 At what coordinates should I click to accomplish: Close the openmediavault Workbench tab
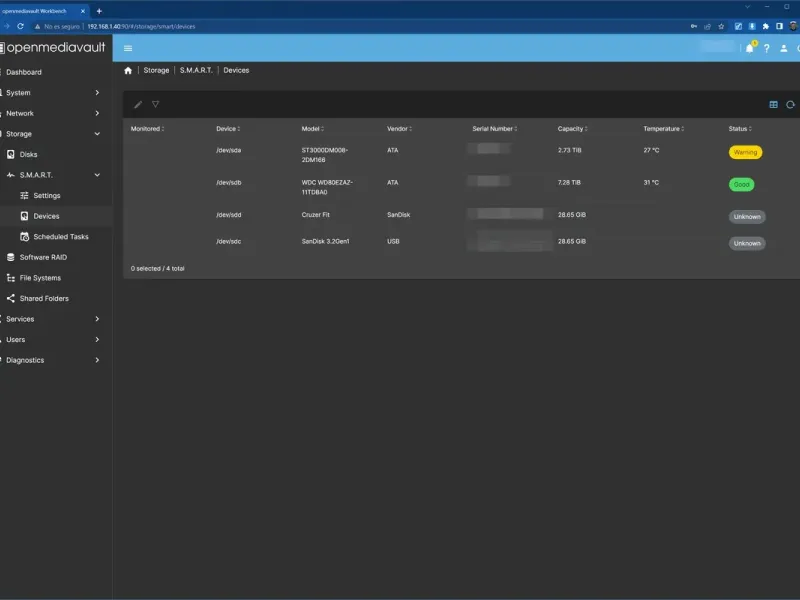point(83,11)
